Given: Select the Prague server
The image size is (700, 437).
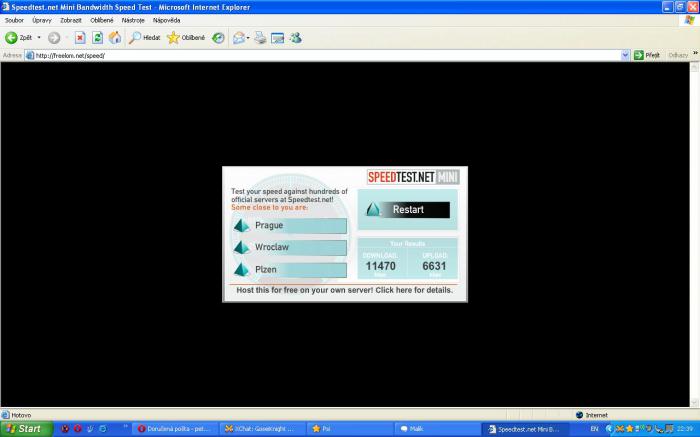Looking at the screenshot, I should pos(290,225).
